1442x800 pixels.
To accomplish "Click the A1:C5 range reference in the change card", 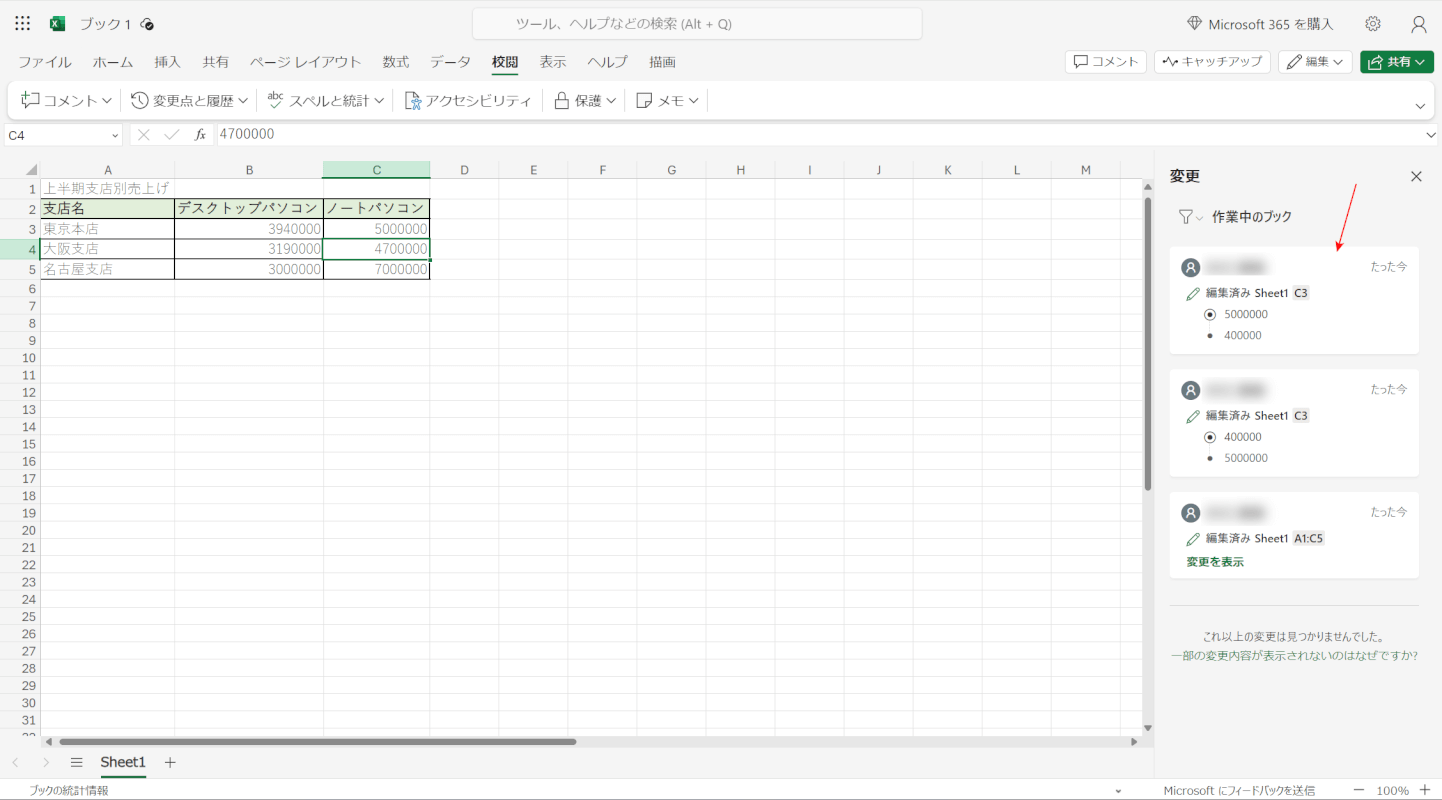I will pyautogui.click(x=1309, y=538).
